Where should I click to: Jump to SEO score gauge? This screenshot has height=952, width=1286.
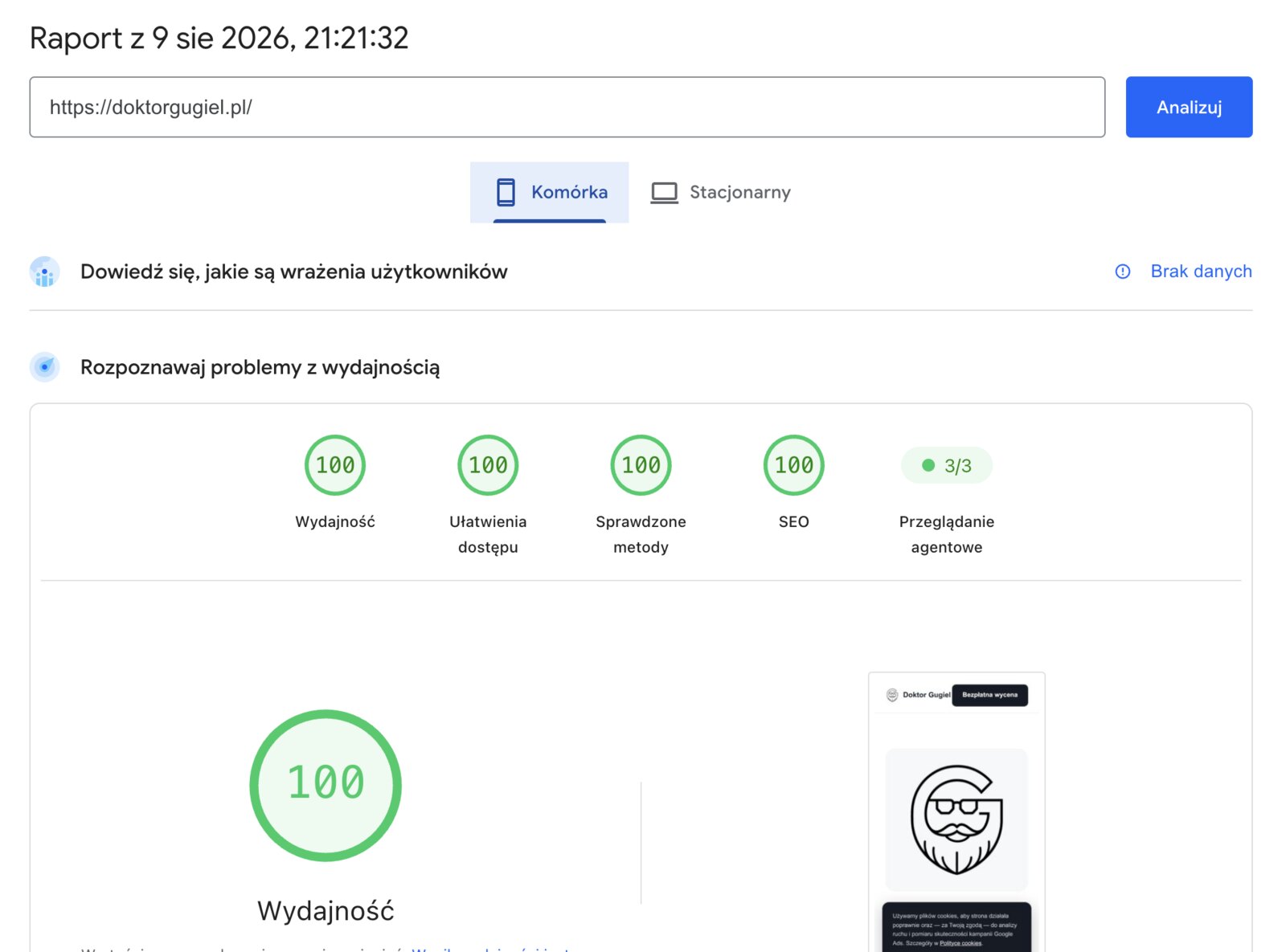click(793, 465)
